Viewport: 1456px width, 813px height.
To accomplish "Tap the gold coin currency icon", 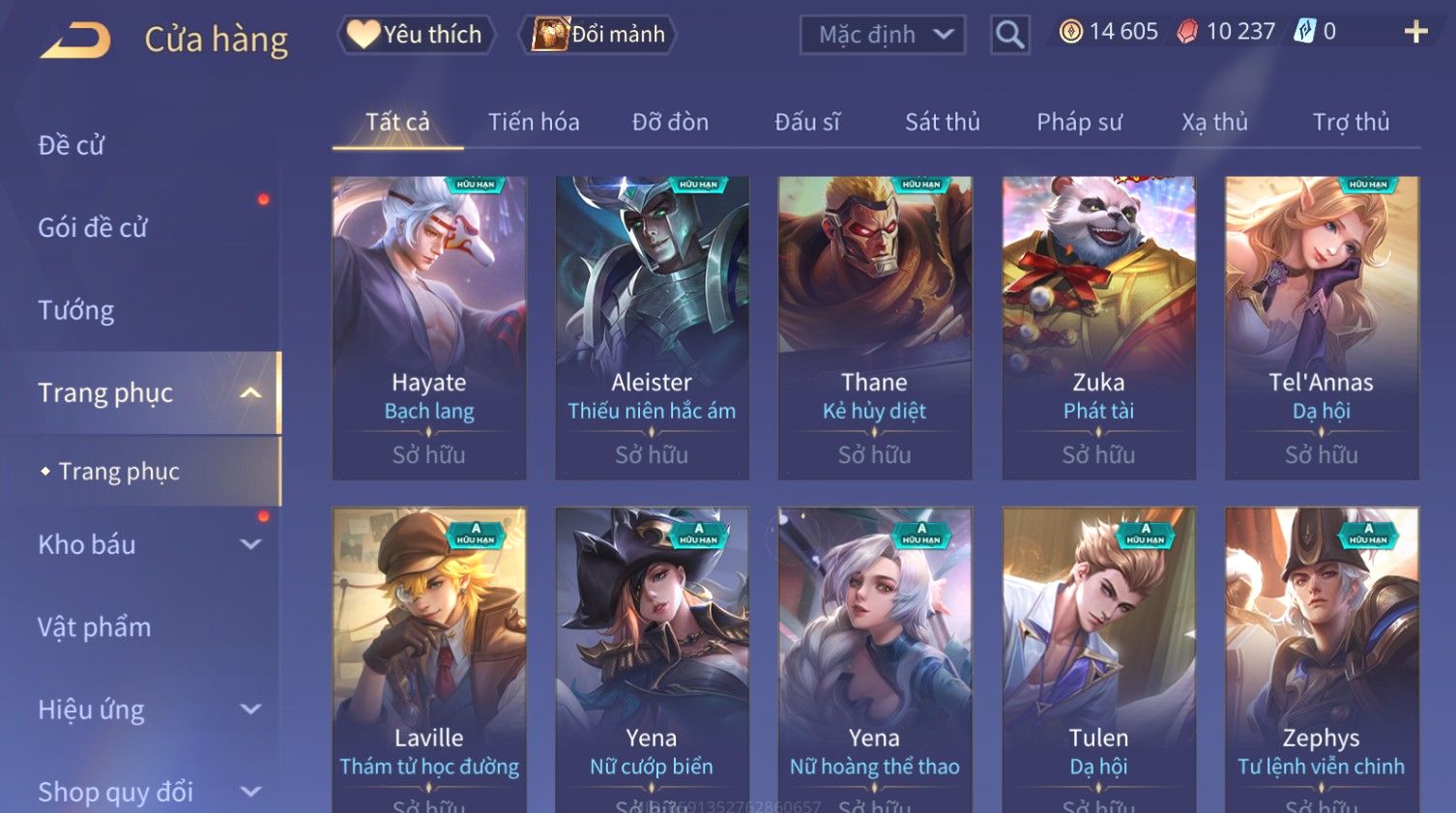I will (1070, 32).
